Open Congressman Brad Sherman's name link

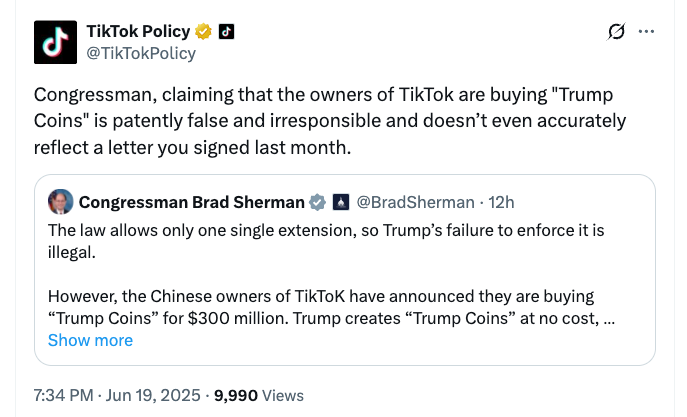pos(191,202)
